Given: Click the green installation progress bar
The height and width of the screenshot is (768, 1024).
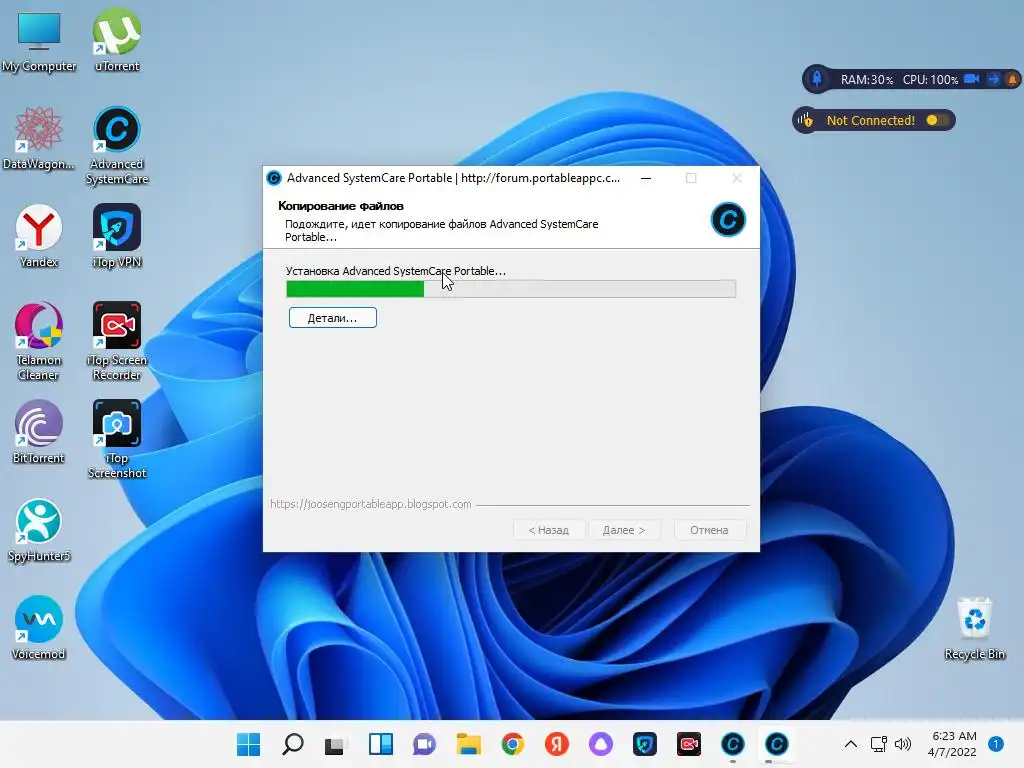Looking at the screenshot, I should [511, 289].
